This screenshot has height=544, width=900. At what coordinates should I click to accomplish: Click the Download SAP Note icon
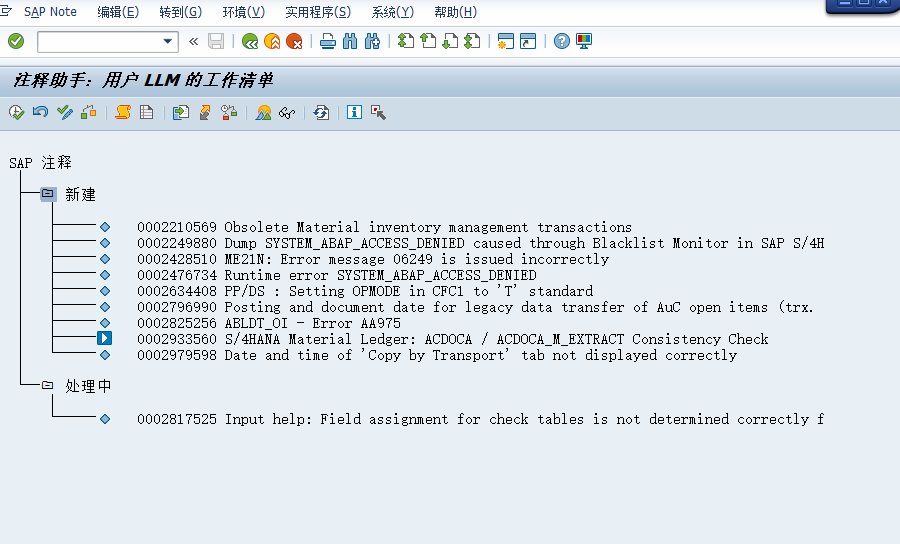180,112
